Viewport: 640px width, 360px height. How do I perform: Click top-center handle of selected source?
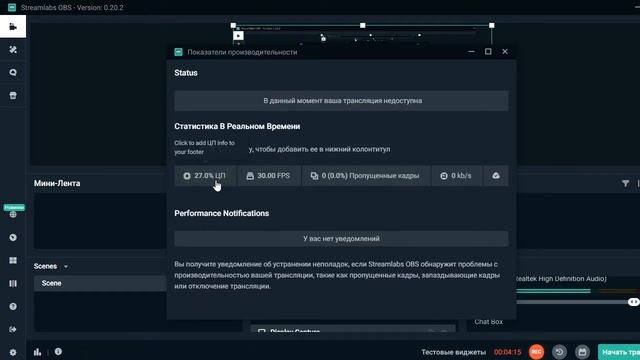(362, 25)
